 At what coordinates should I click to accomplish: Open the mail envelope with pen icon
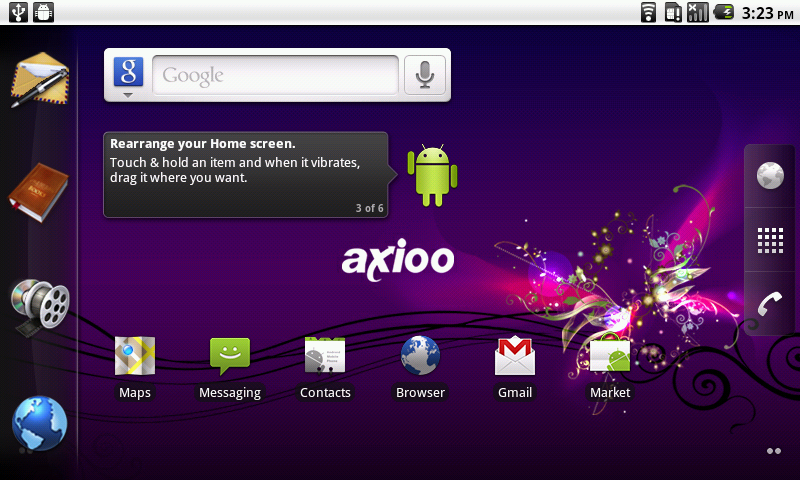[40, 79]
